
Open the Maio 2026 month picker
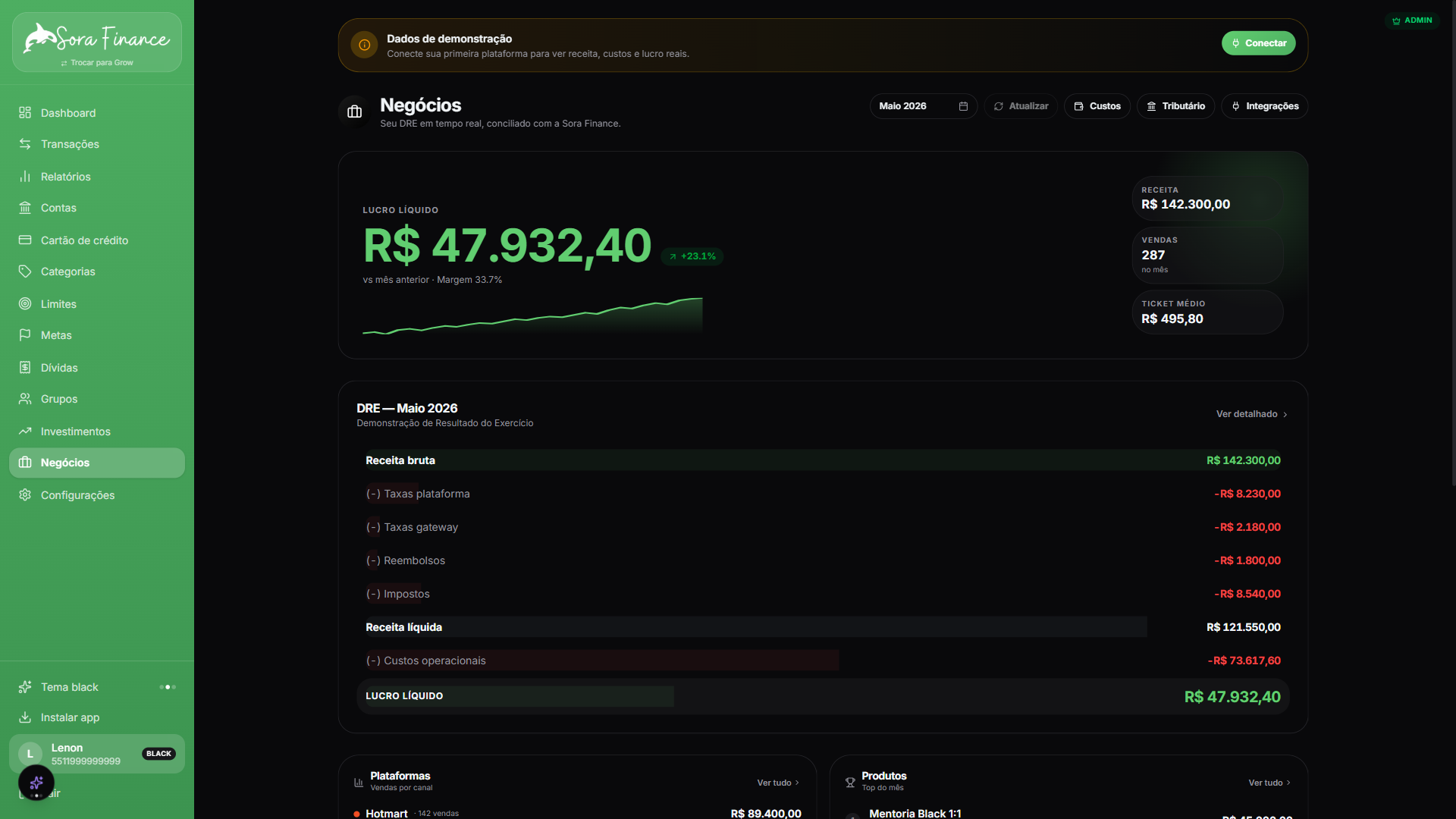point(924,106)
